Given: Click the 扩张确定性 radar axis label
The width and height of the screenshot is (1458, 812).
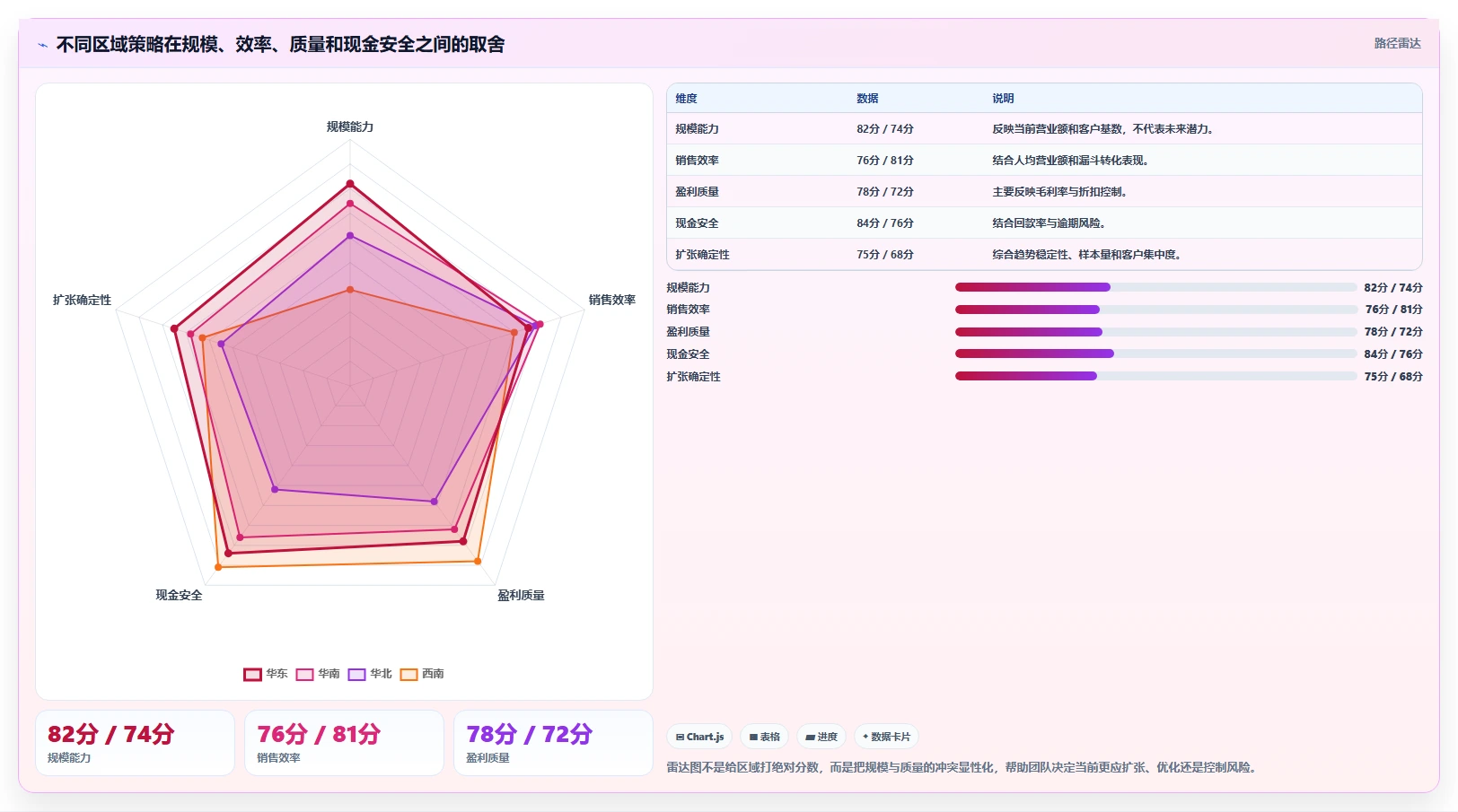Looking at the screenshot, I should tap(82, 300).
